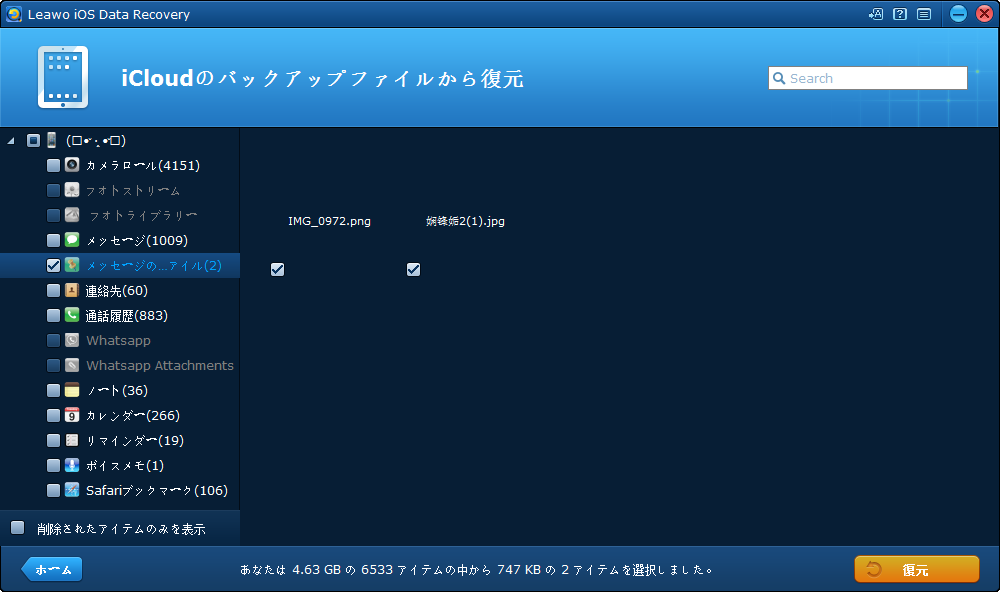Uncheck the IMG_0972.png file checkbox
Image resolution: width=1000 pixels, height=592 pixels.
click(x=277, y=269)
